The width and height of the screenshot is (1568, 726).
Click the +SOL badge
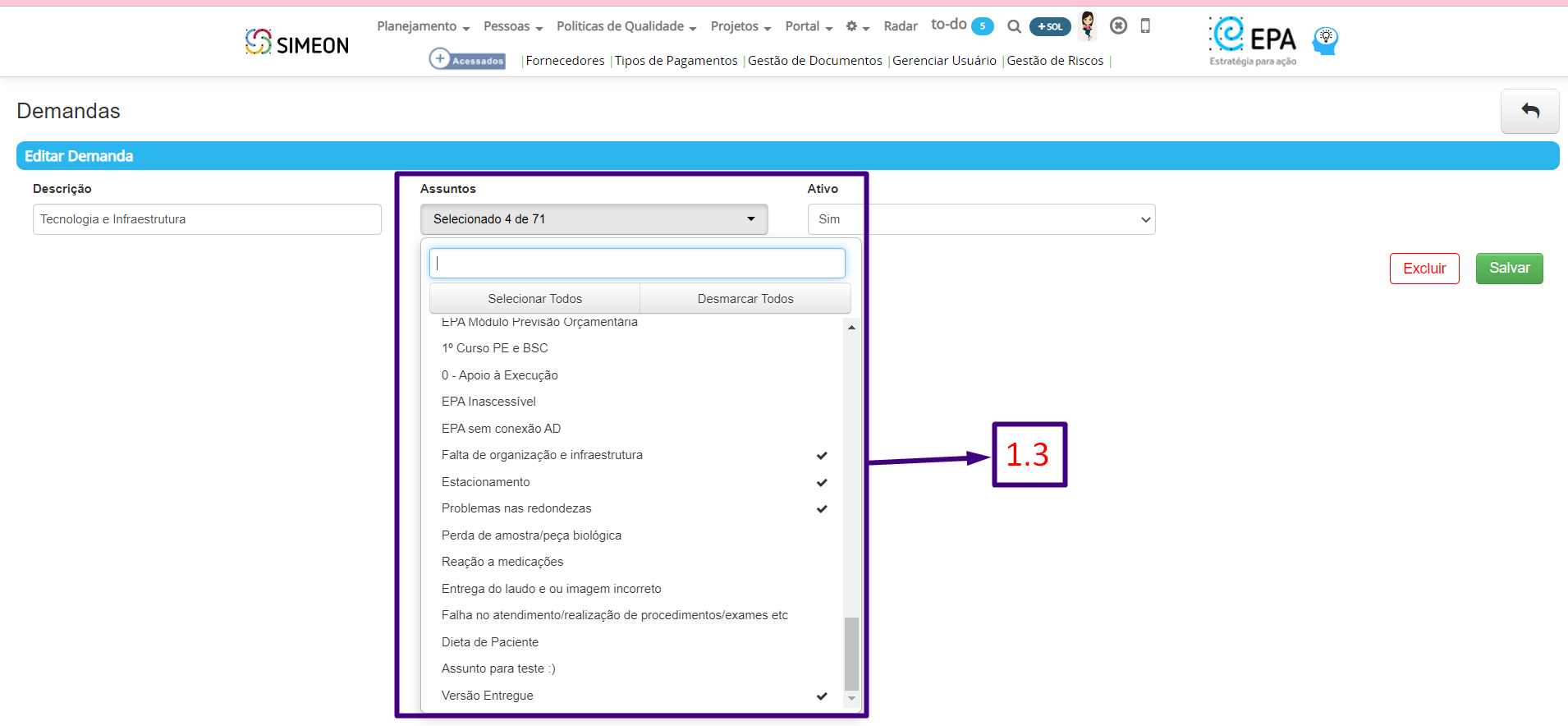pos(1050,26)
